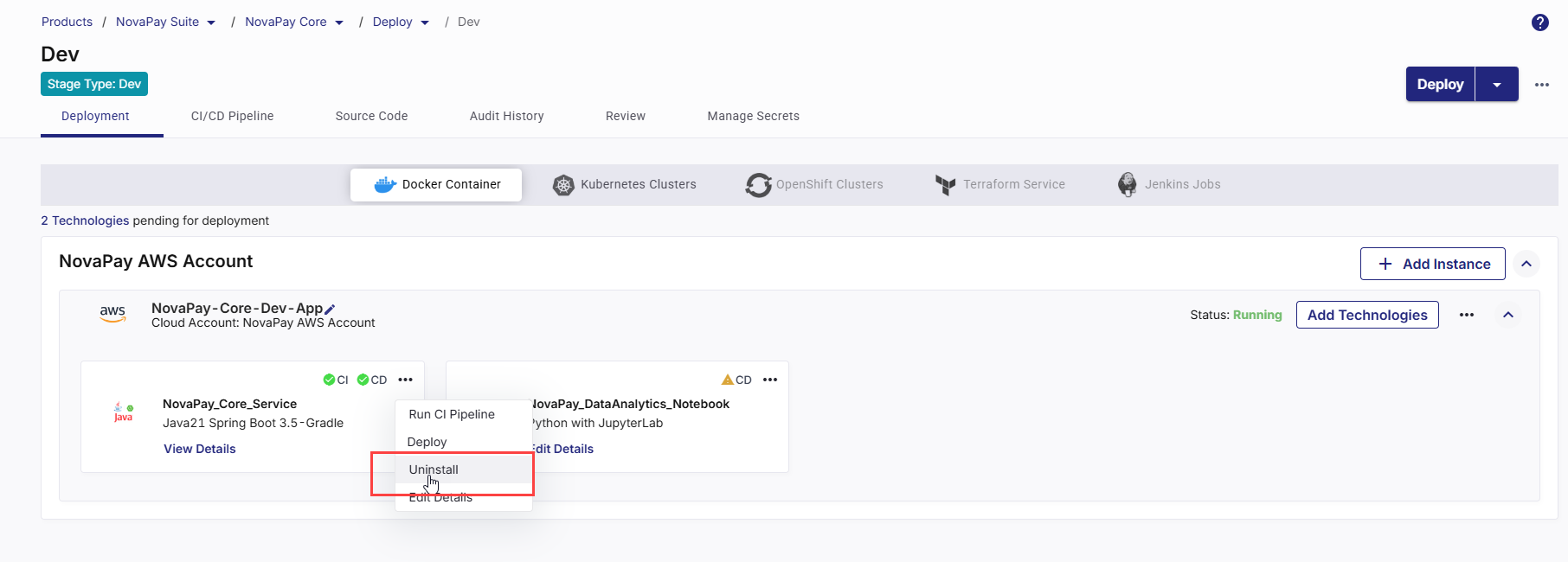Click View Details on NovaPay_Core_Service
Viewport: 1568px width, 562px height.
(200, 449)
